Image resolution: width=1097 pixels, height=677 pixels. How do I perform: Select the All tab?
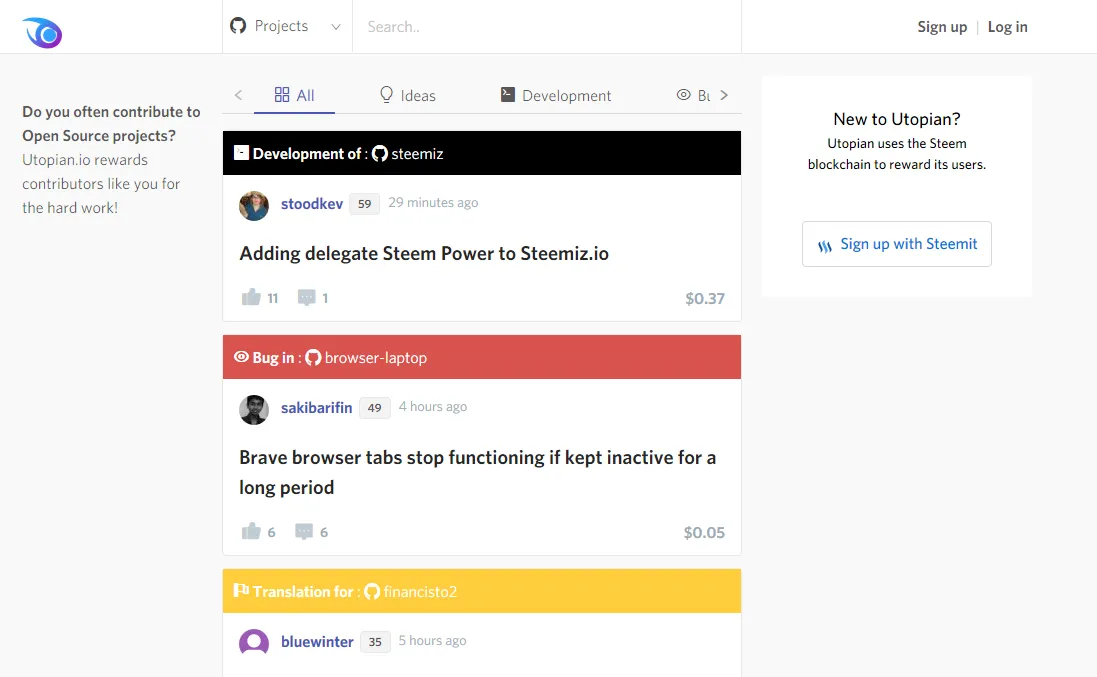coord(295,95)
